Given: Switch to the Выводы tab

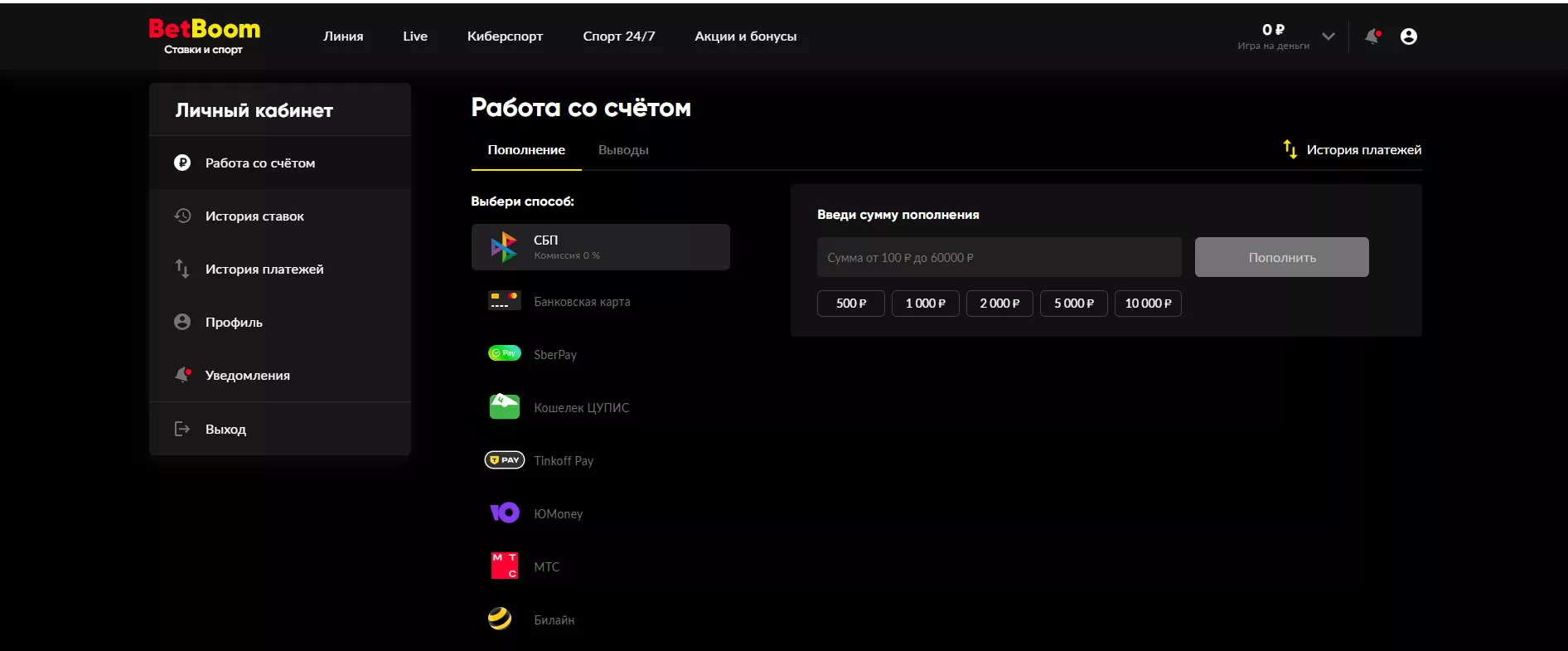Looking at the screenshot, I should (x=623, y=150).
